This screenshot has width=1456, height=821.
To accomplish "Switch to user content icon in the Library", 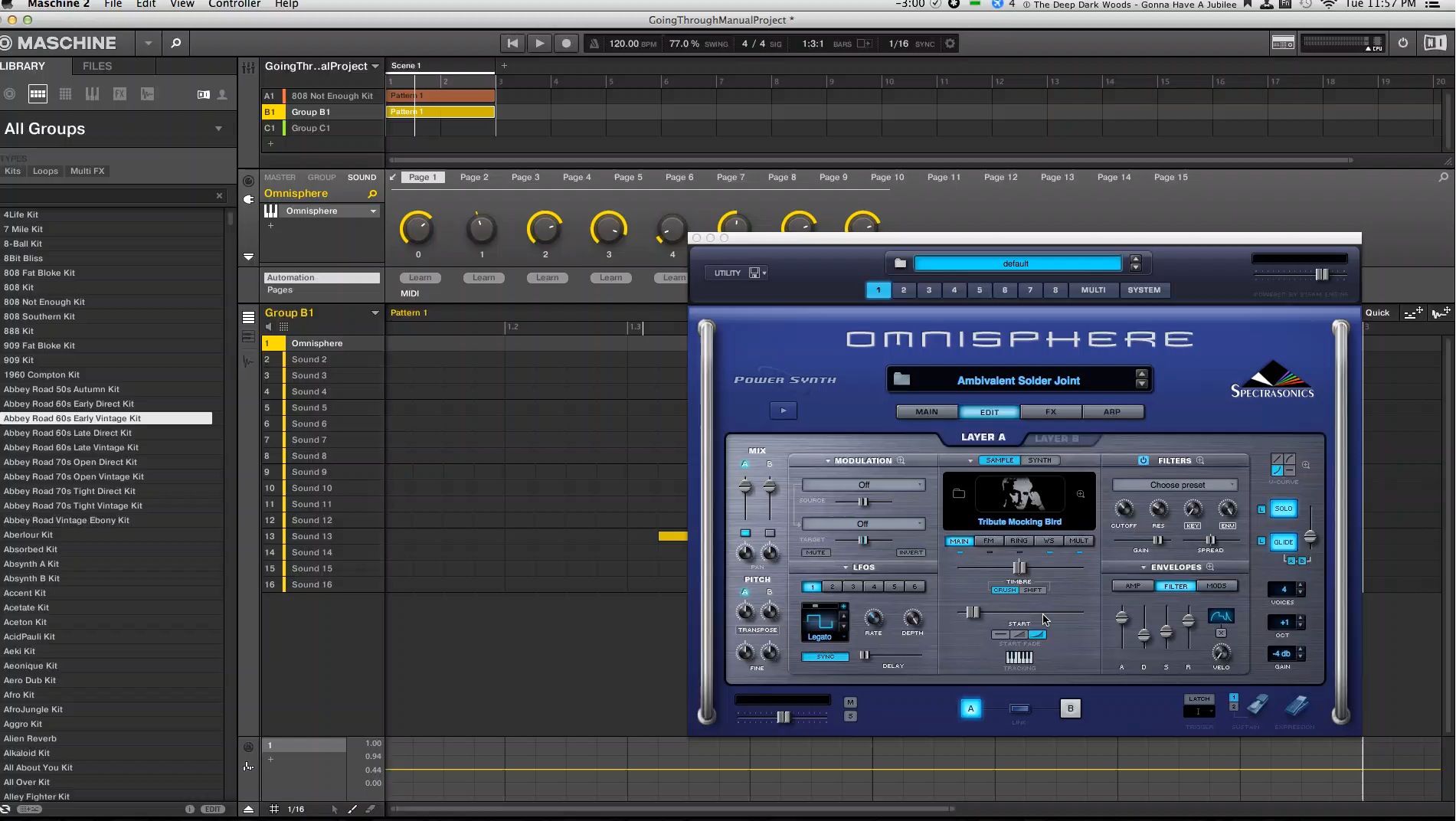I will (222, 94).
